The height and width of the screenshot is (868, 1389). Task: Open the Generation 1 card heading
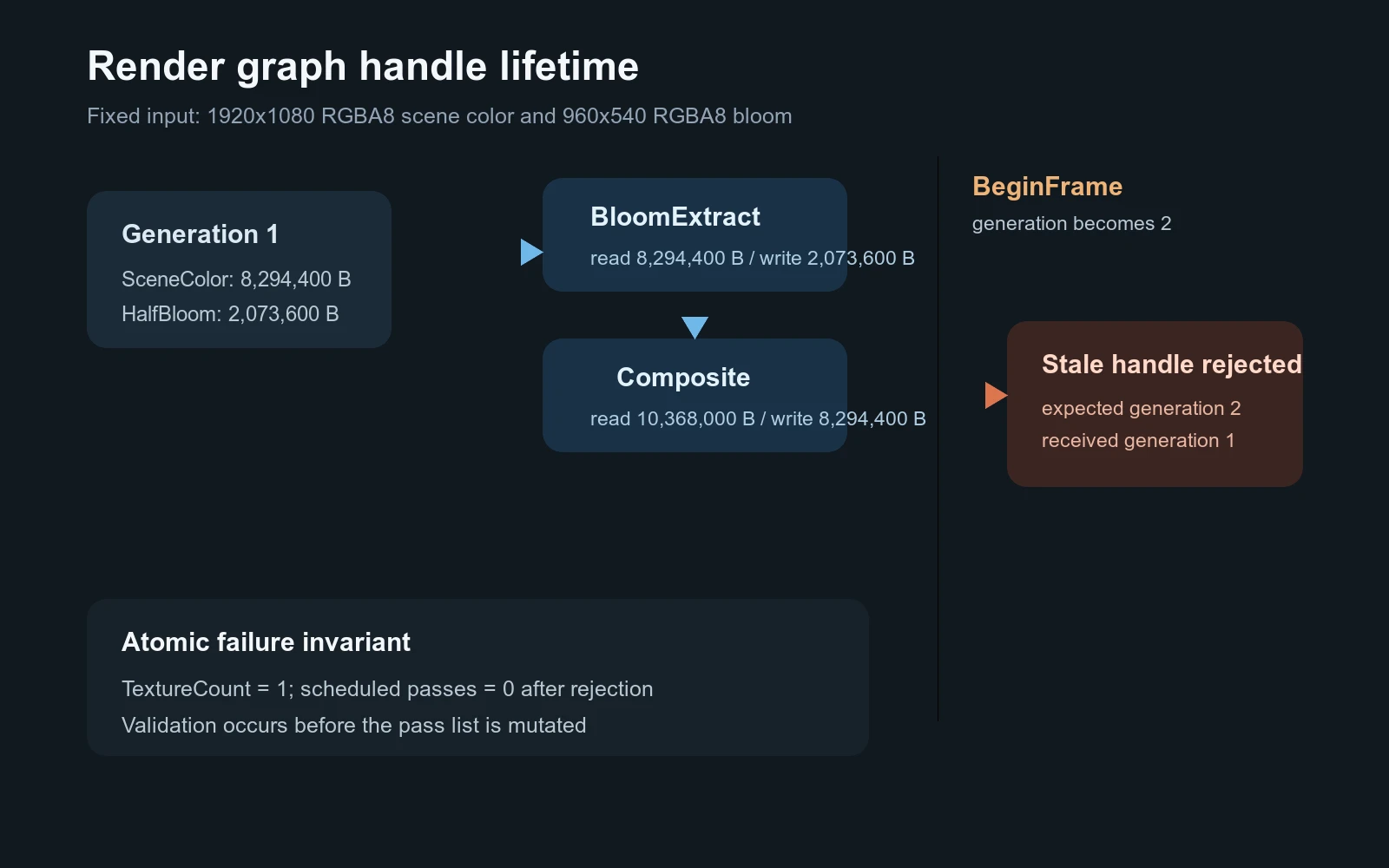(200, 234)
